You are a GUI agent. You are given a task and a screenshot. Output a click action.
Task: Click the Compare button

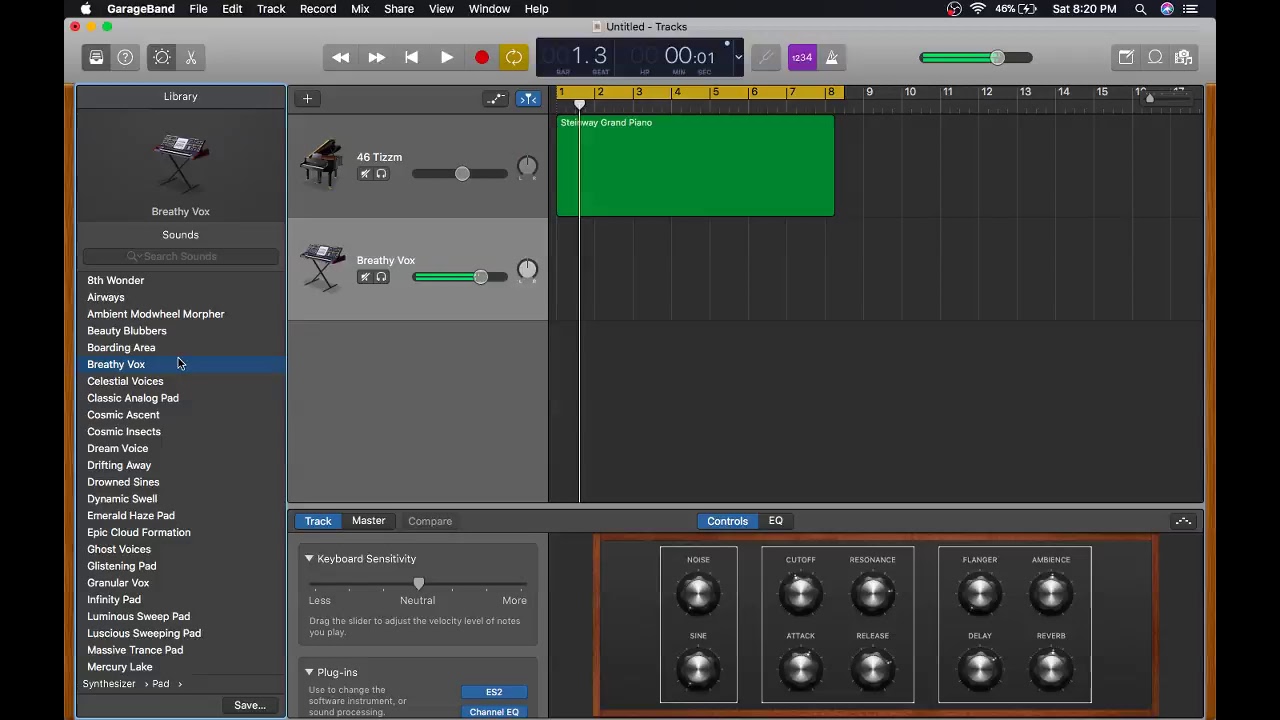pyautogui.click(x=430, y=521)
